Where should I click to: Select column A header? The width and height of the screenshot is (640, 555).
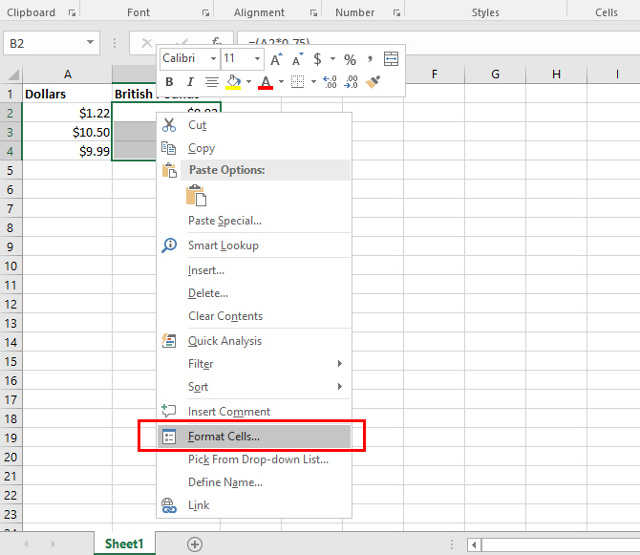[x=67, y=74]
